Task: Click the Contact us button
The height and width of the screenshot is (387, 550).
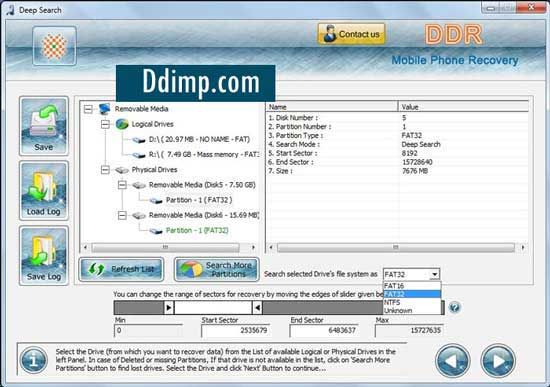Action: click(351, 34)
